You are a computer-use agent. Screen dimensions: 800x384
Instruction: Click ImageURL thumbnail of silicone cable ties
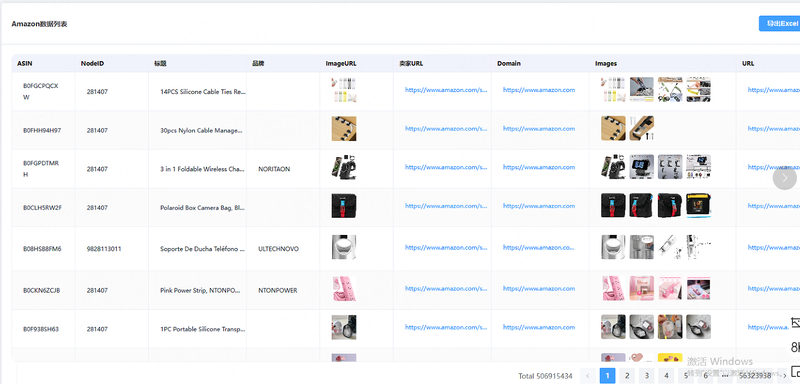(x=344, y=90)
